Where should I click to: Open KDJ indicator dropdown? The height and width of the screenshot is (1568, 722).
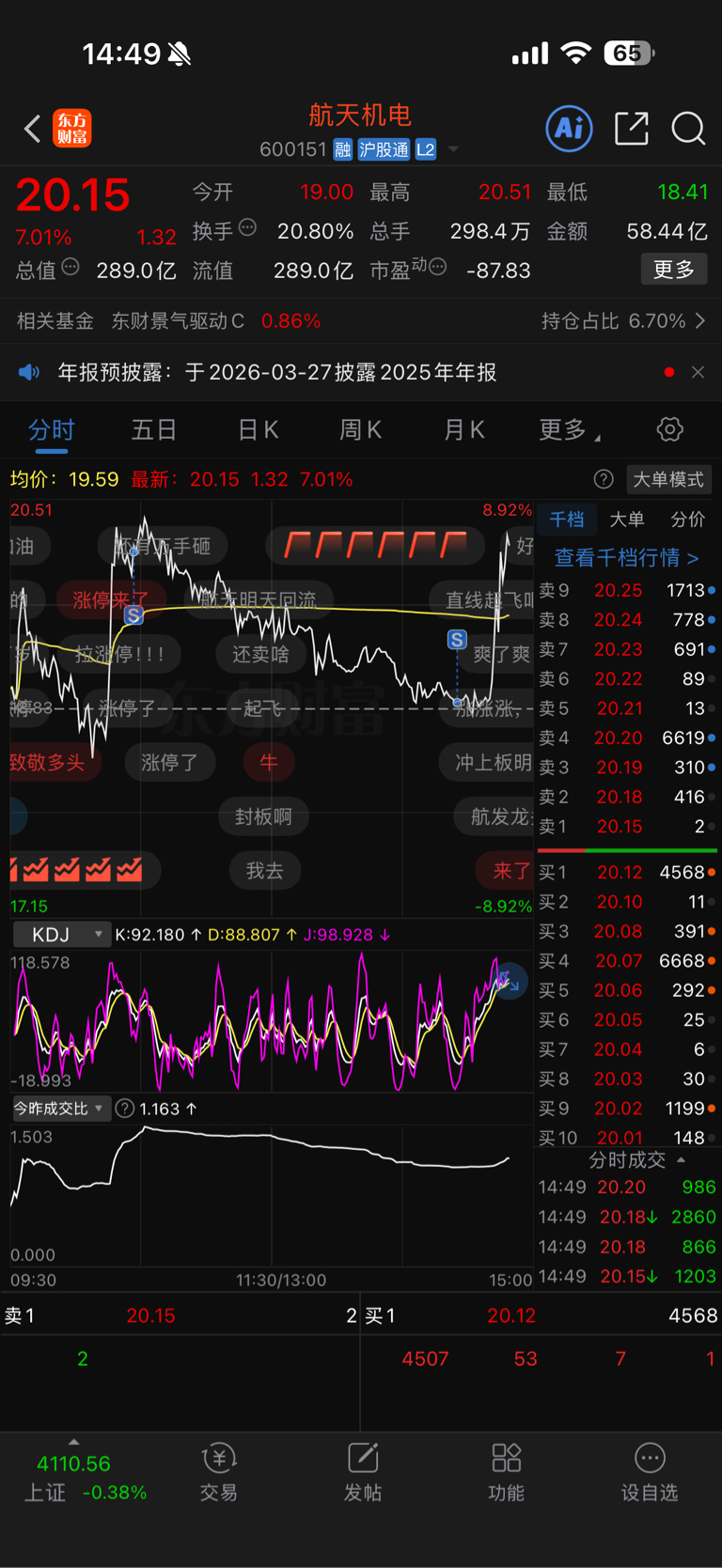coord(61,935)
